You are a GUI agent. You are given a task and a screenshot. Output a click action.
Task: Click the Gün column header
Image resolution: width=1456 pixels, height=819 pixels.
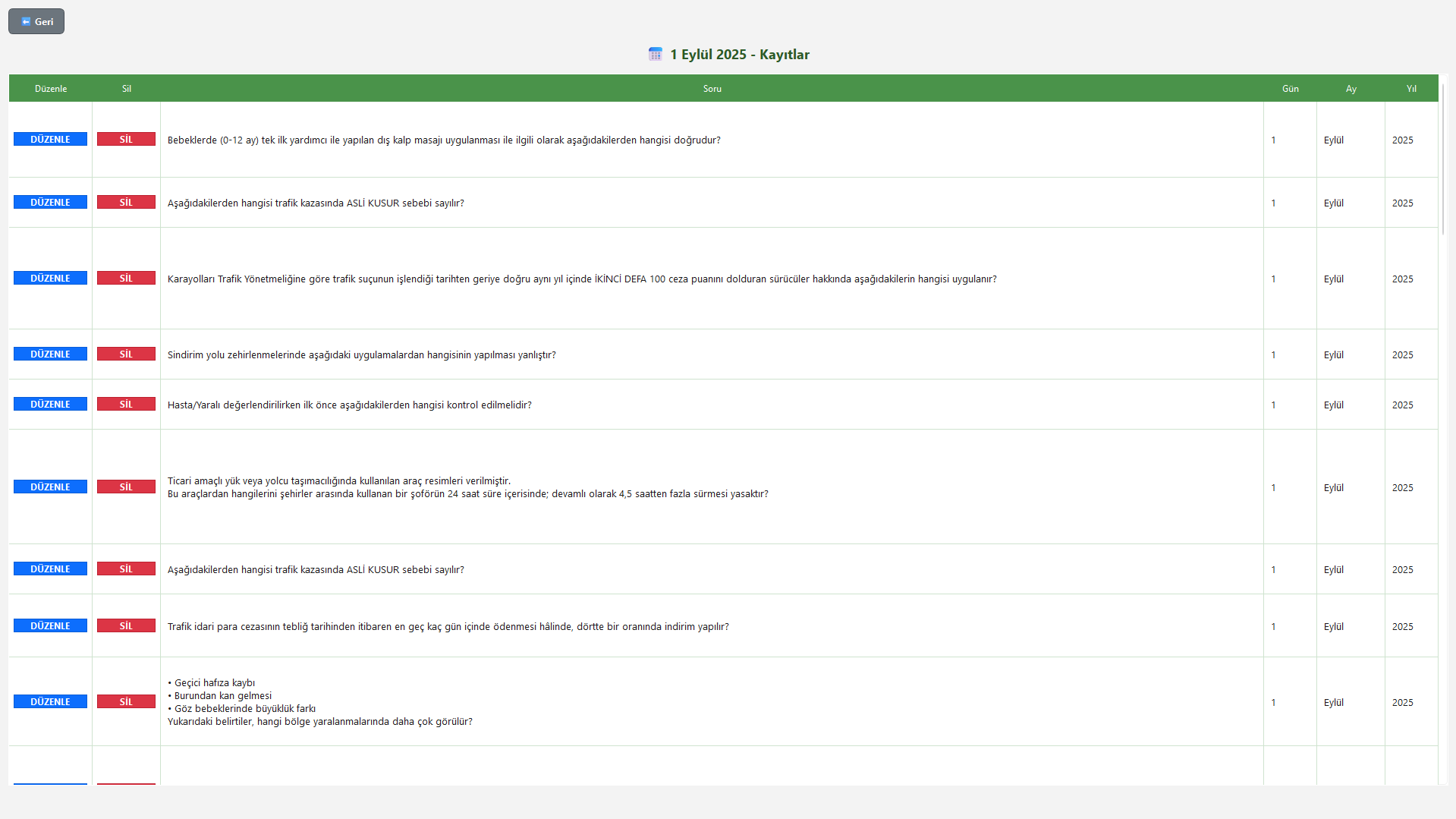1290,89
